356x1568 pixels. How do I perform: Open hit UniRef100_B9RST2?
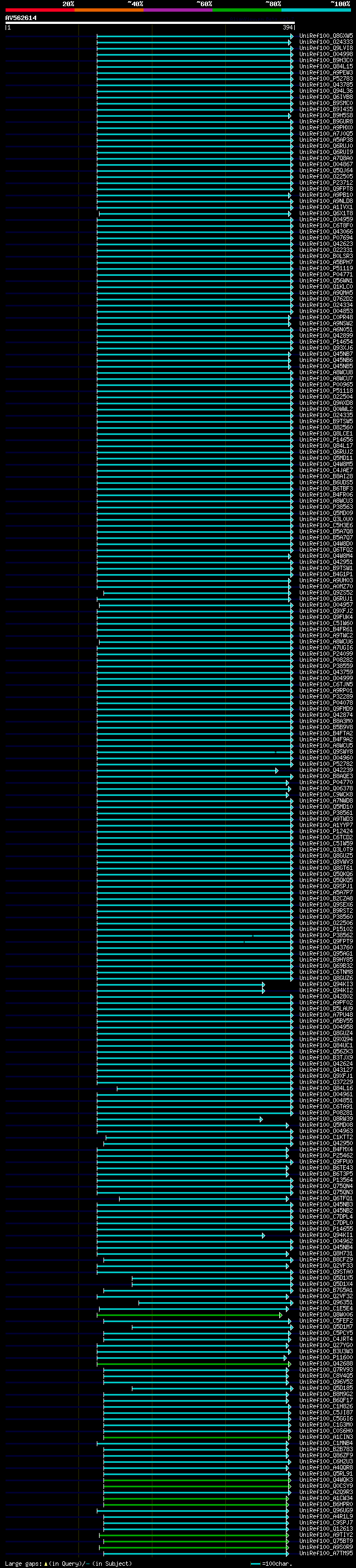tap(325, 911)
